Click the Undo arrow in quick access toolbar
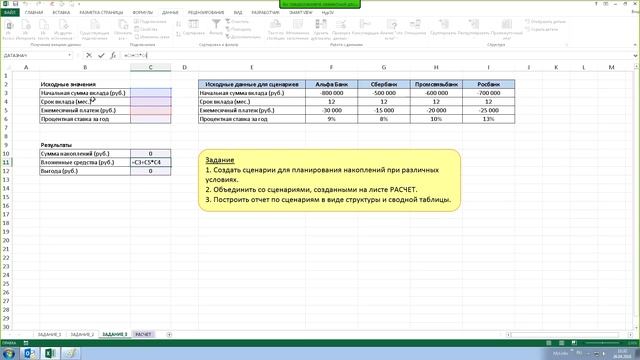 tap(25, 4)
